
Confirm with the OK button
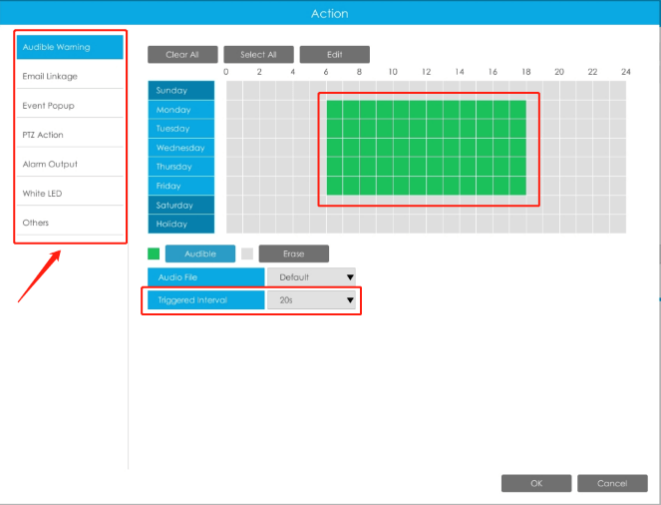coord(536,484)
